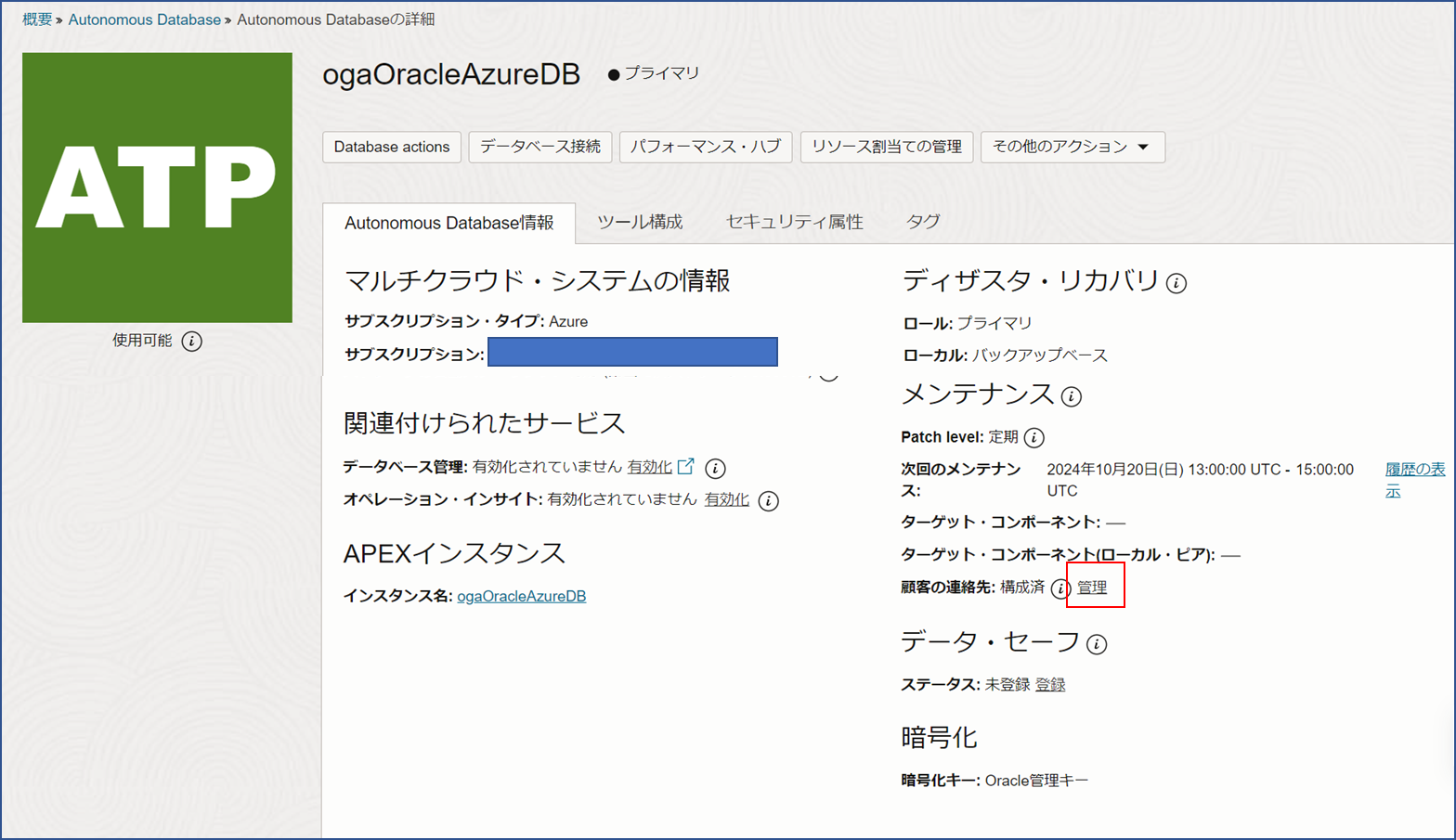Click the green ATP database logo
This screenshot has width=1456, height=840.
[157, 187]
